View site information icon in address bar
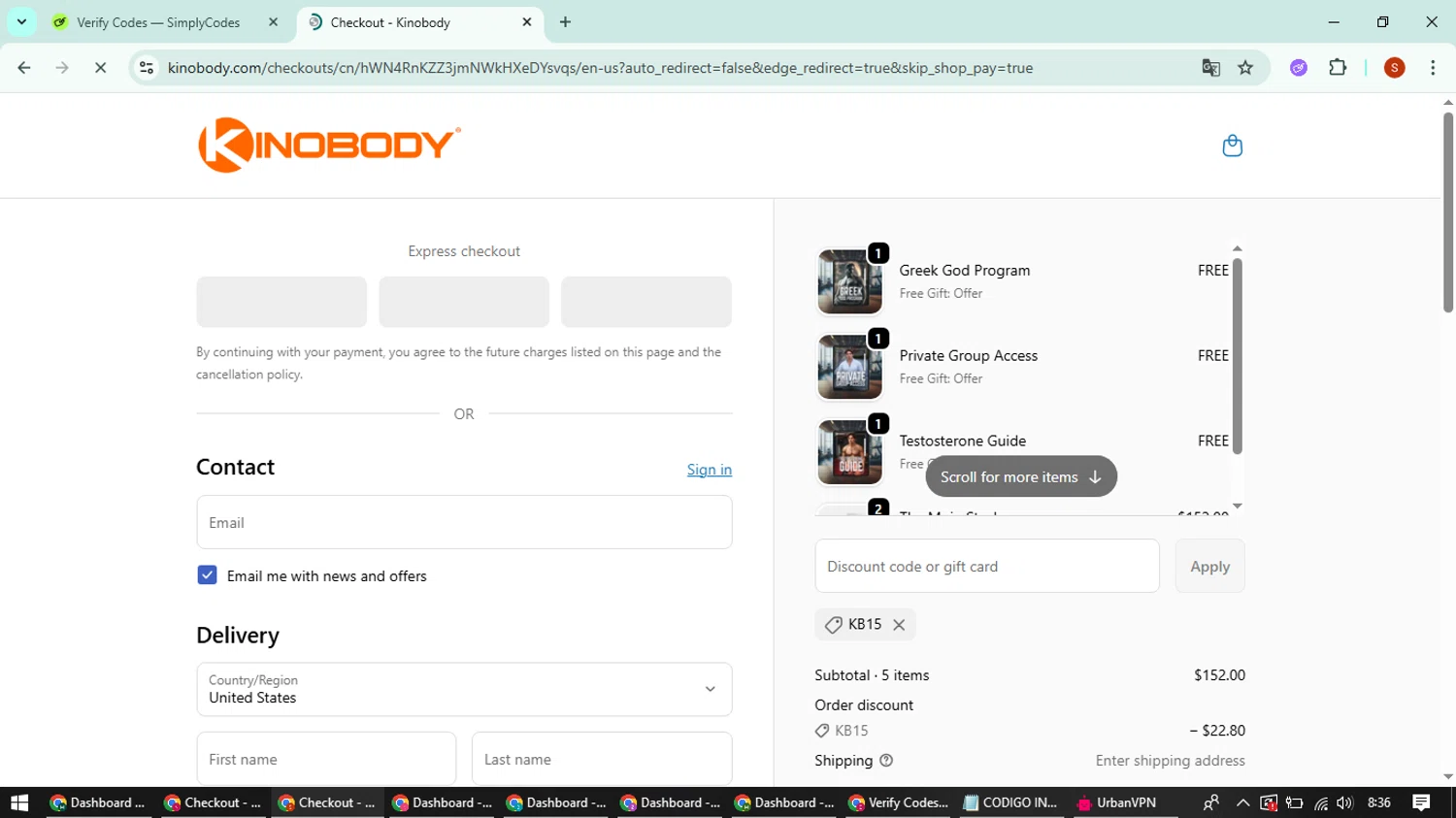The height and width of the screenshot is (818, 1456). tap(147, 68)
